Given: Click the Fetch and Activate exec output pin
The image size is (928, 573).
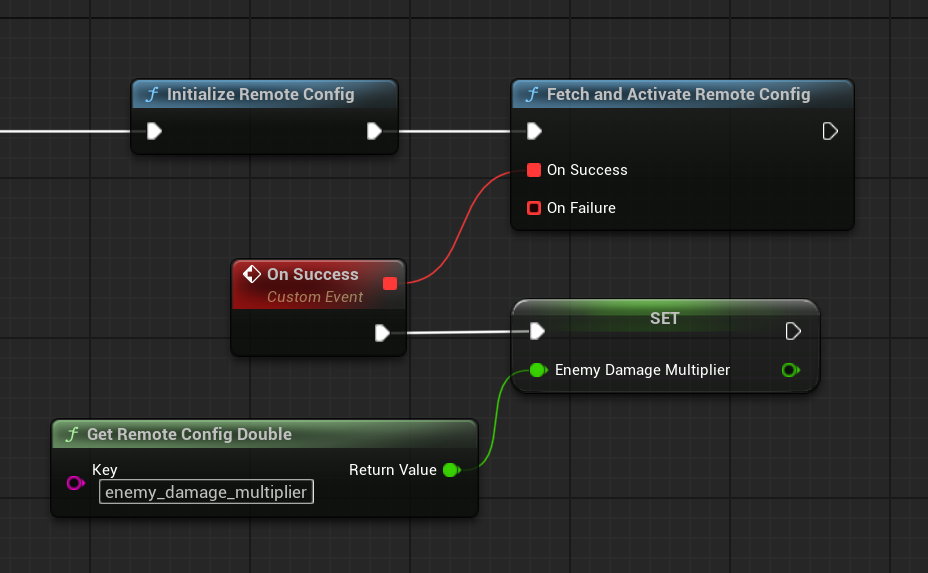Looking at the screenshot, I should [x=829, y=131].
